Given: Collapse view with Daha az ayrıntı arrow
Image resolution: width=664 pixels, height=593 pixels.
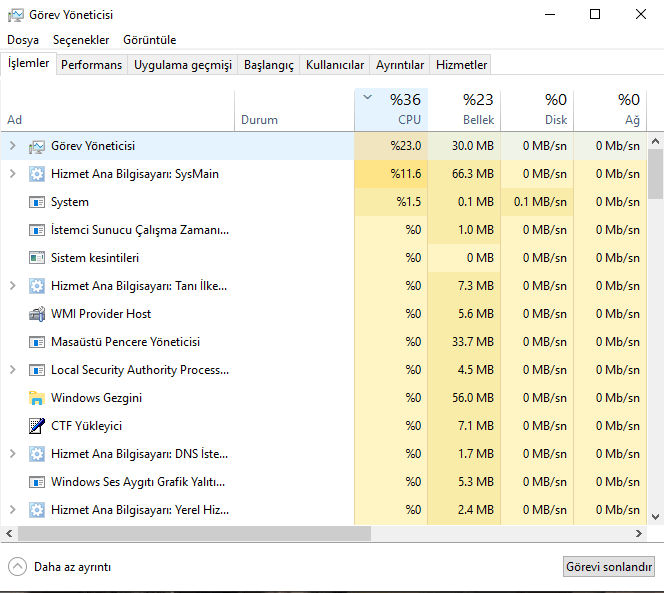Looking at the screenshot, I should click(x=17, y=567).
